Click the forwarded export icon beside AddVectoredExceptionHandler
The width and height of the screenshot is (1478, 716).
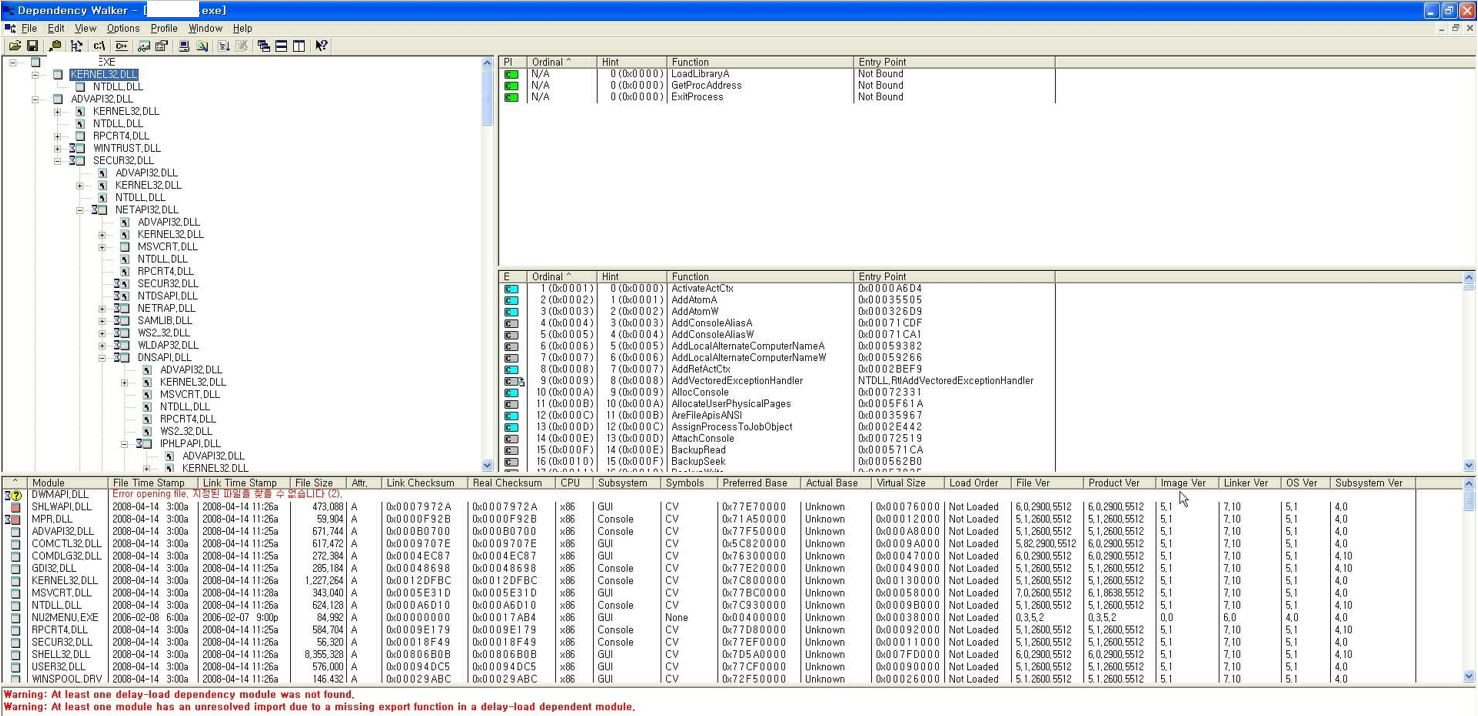coord(513,381)
